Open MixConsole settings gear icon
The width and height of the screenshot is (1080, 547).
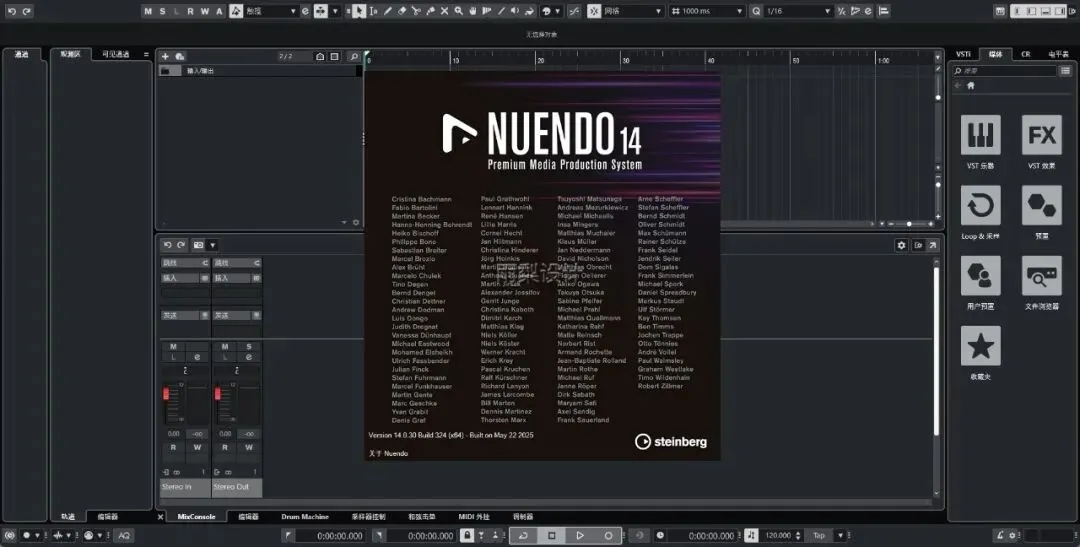point(901,245)
